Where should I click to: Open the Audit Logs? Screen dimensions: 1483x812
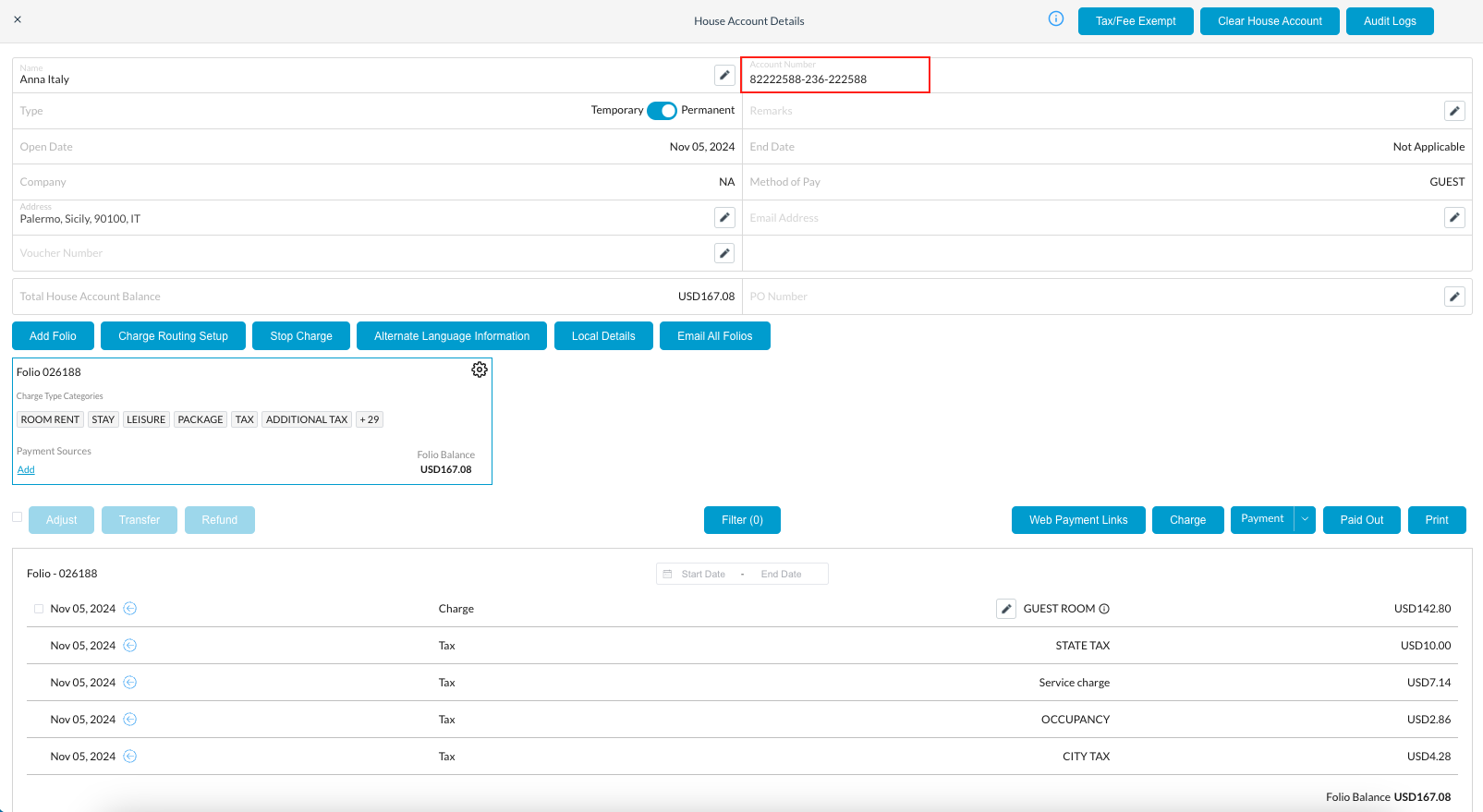click(x=1390, y=21)
